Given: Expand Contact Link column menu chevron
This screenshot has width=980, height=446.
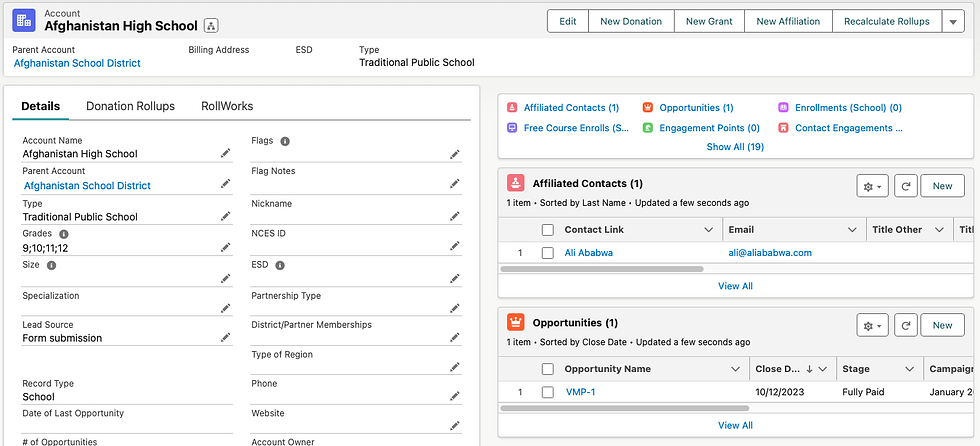Looking at the screenshot, I should tap(708, 230).
